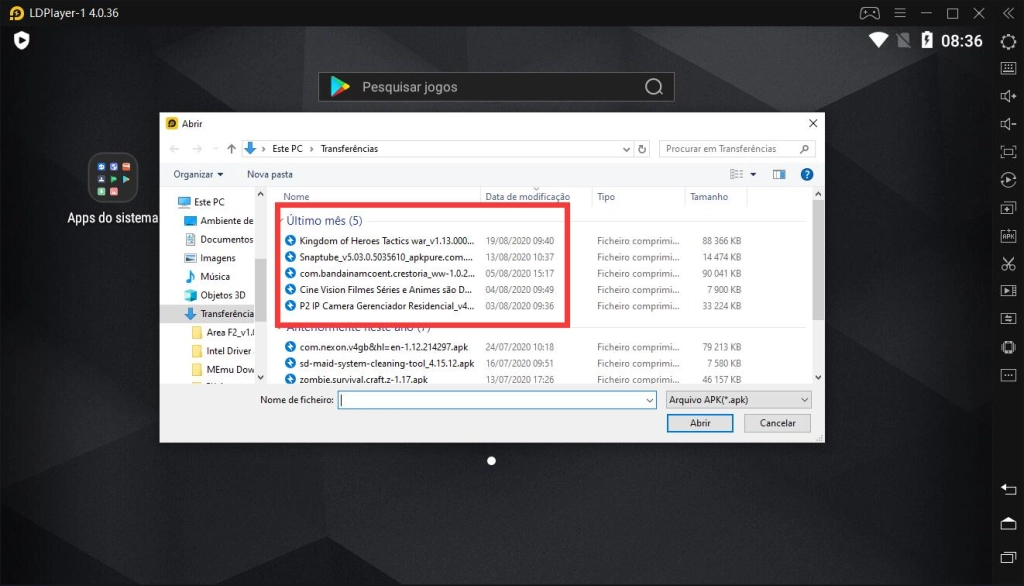This screenshot has width=1024, height=586.
Task: Open the scissors screenshot tool
Action: [x=1008, y=264]
